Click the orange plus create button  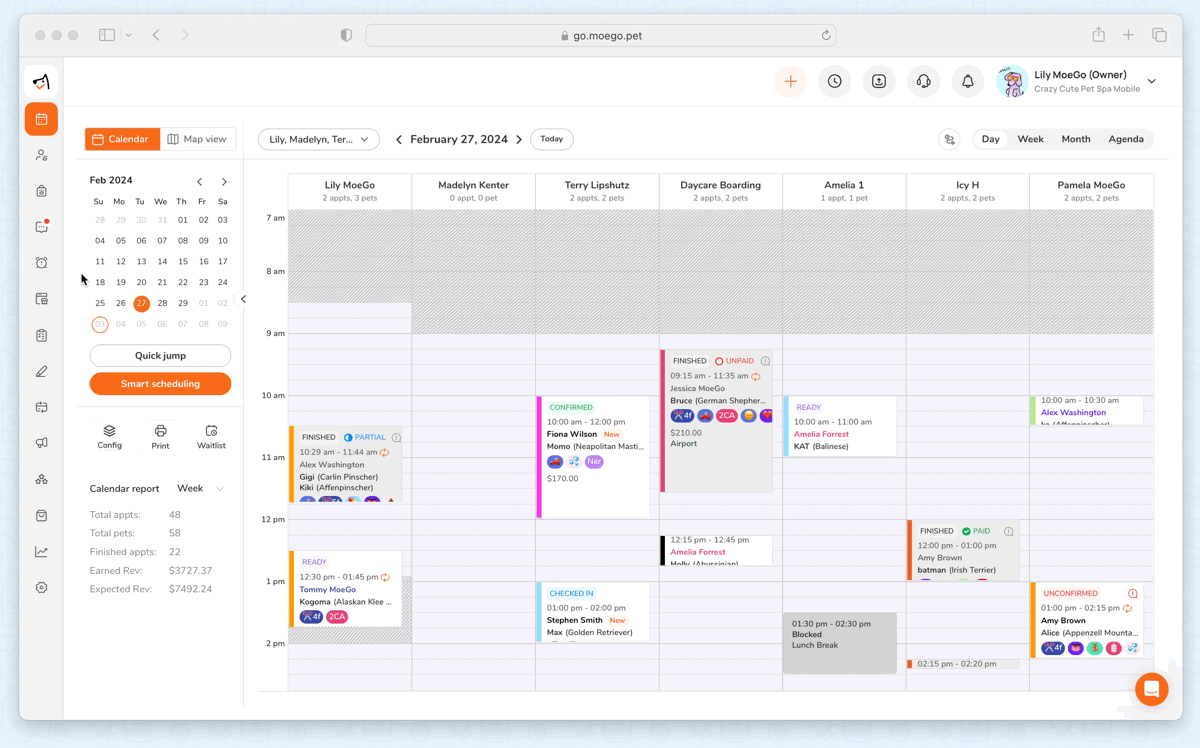click(x=790, y=82)
